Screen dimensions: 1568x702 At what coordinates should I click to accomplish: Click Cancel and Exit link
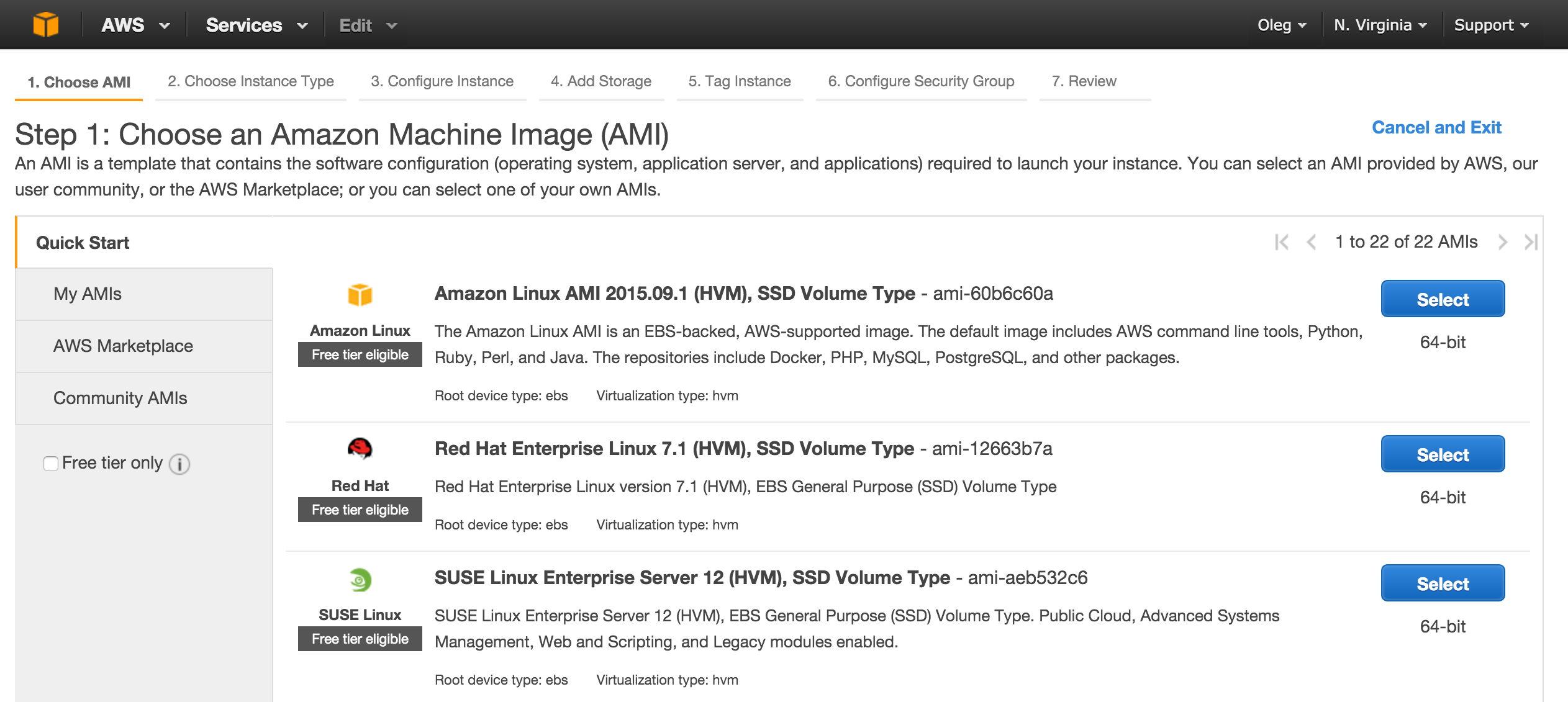click(x=1436, y=127)
